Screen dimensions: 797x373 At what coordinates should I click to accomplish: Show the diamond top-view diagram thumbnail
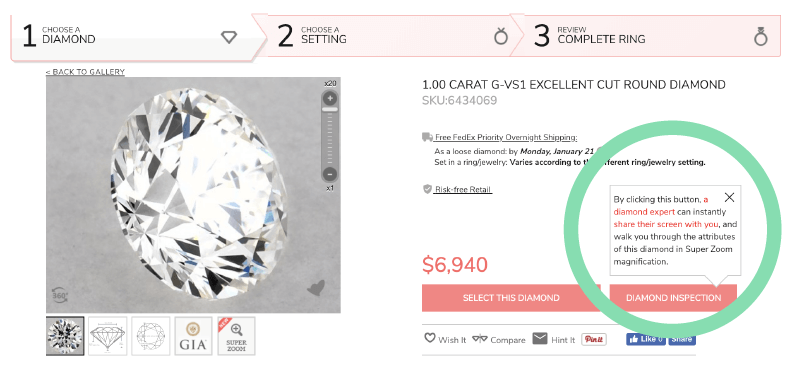150,335
